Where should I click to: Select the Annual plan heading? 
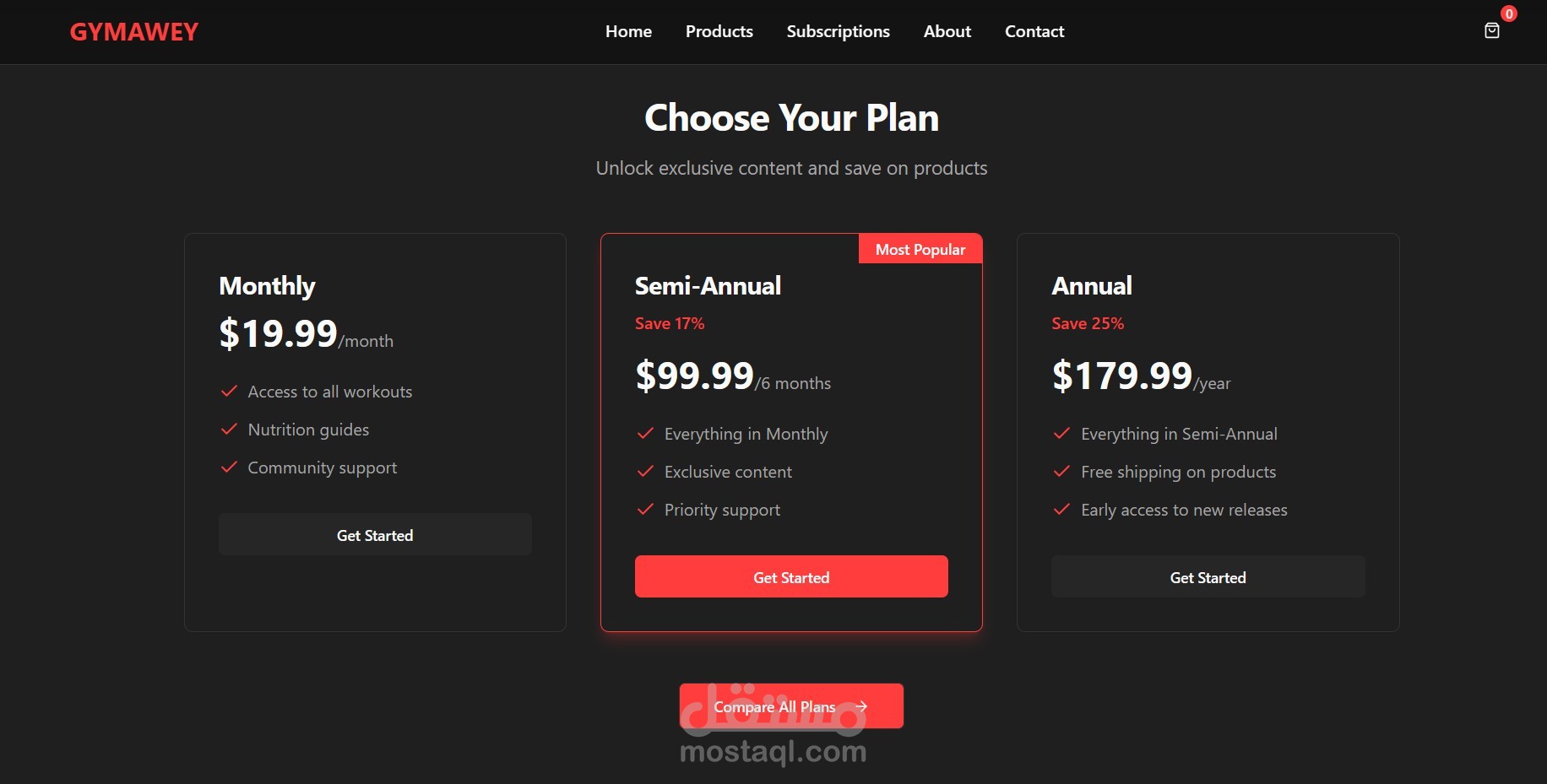coord(1091,286)
